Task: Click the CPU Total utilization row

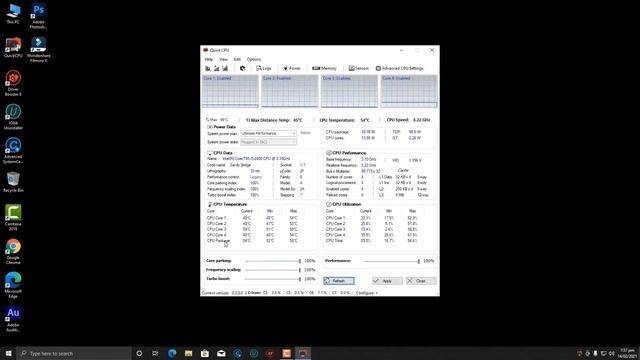Action: tap(372, 241)
